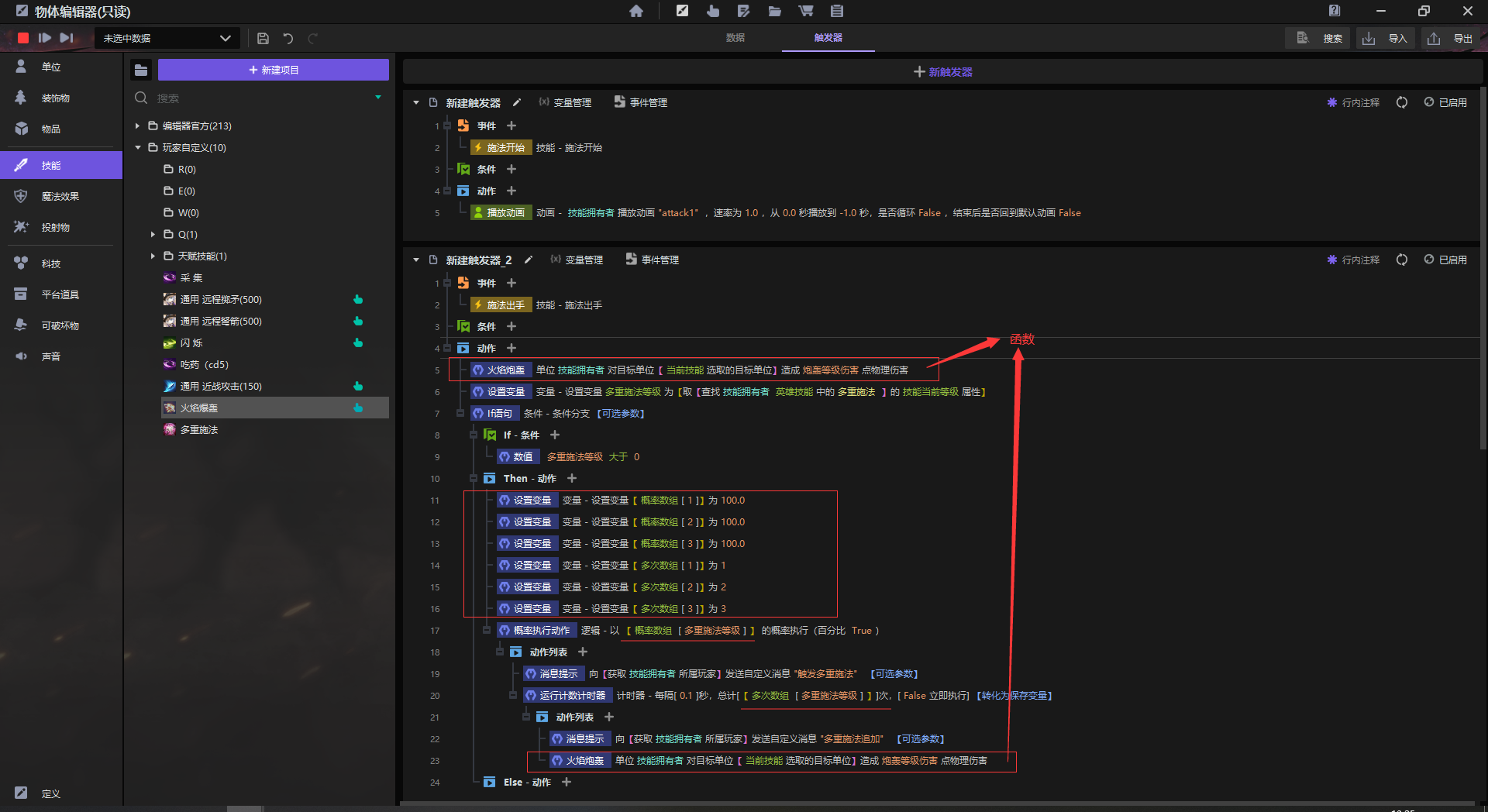
Task: Expand the 编辑器官方(213) folder
Action: tap(138, 126)
